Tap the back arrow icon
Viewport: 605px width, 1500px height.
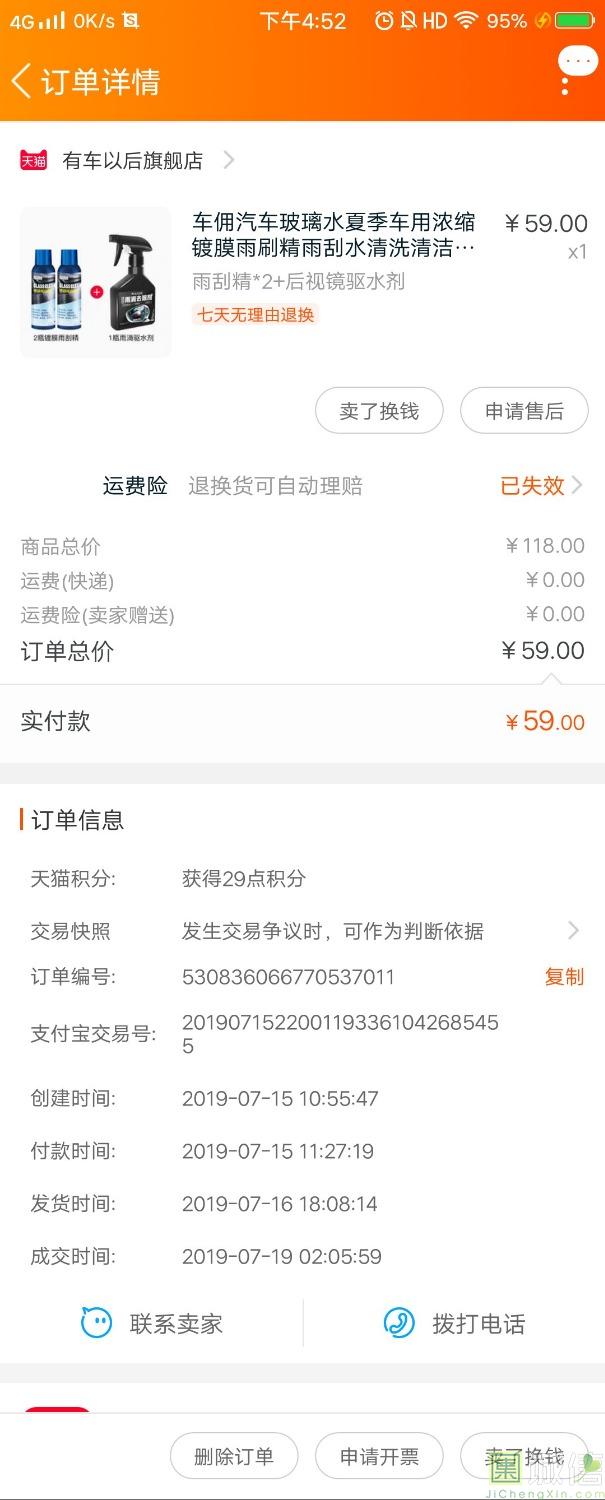pyautogui.click(x=22, y=81)
